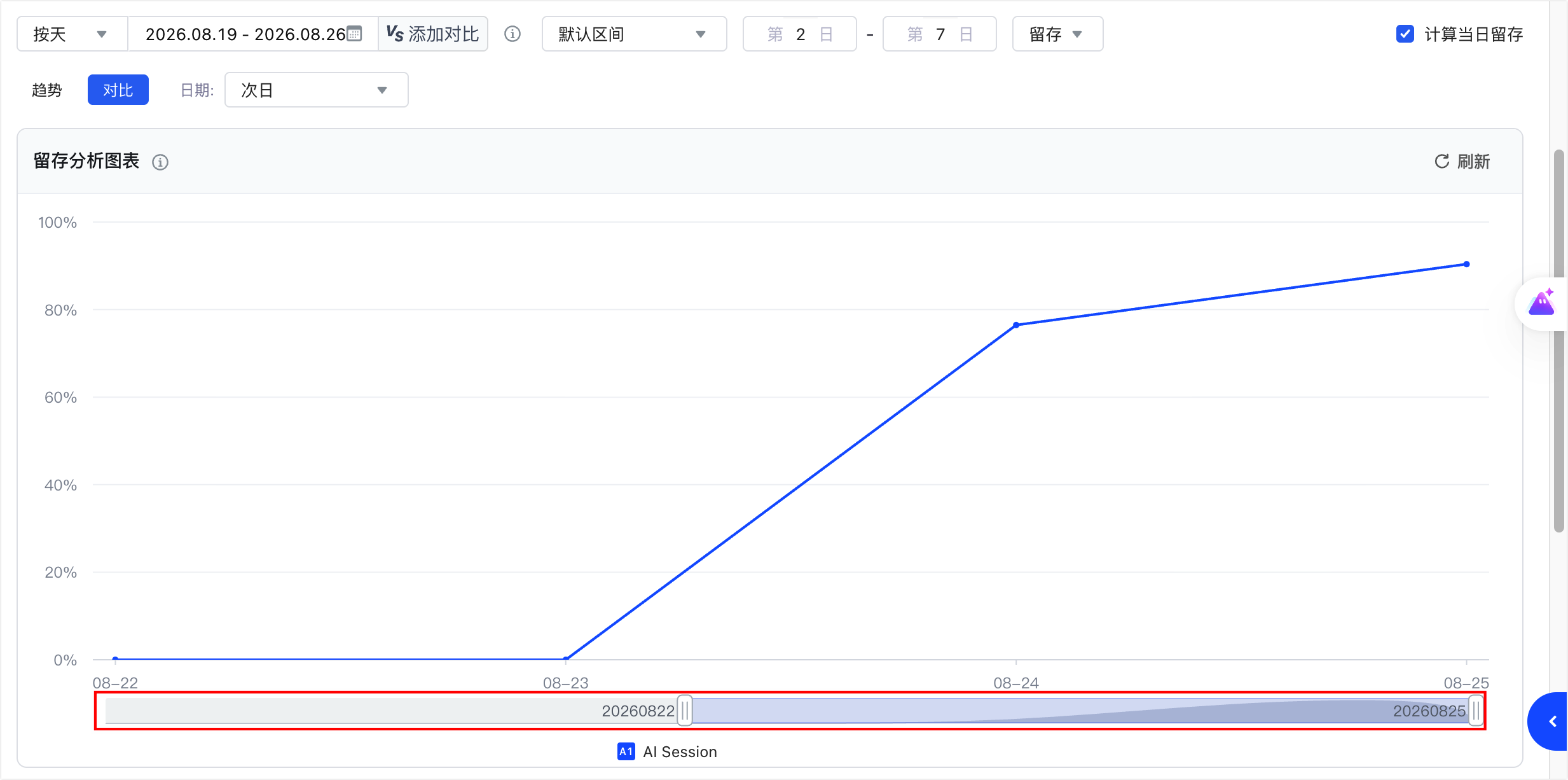
Task: Open the 按天 granularity dropdown
Action: coord(72,34)
